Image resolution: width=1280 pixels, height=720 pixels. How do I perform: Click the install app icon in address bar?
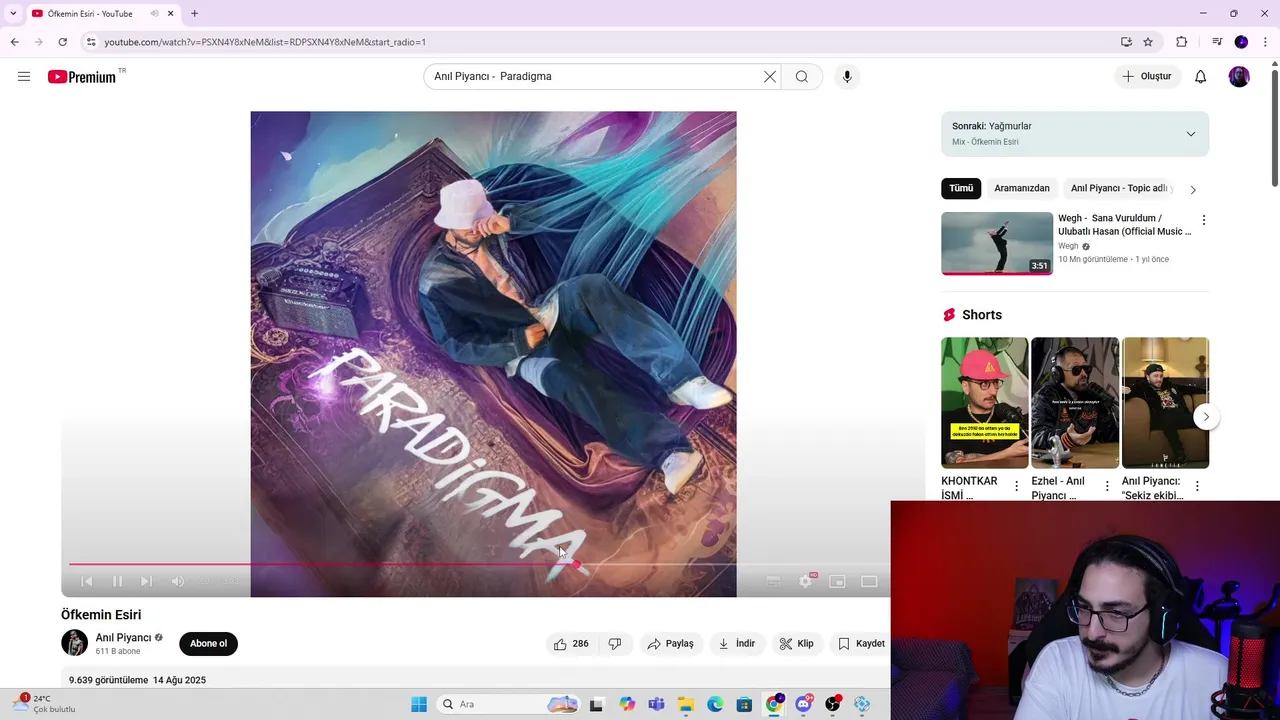[x=1126, y=42]
